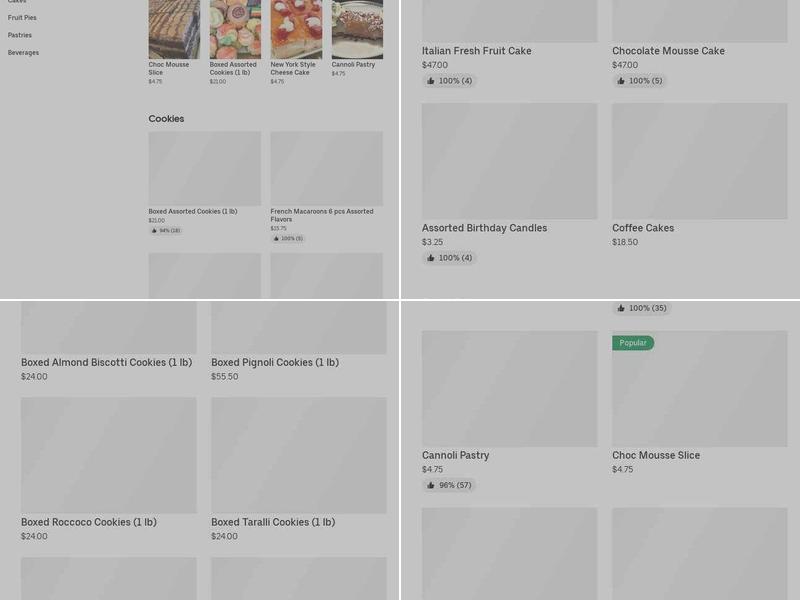Select Pastries in sidebar menu

[x=19, y=35]
